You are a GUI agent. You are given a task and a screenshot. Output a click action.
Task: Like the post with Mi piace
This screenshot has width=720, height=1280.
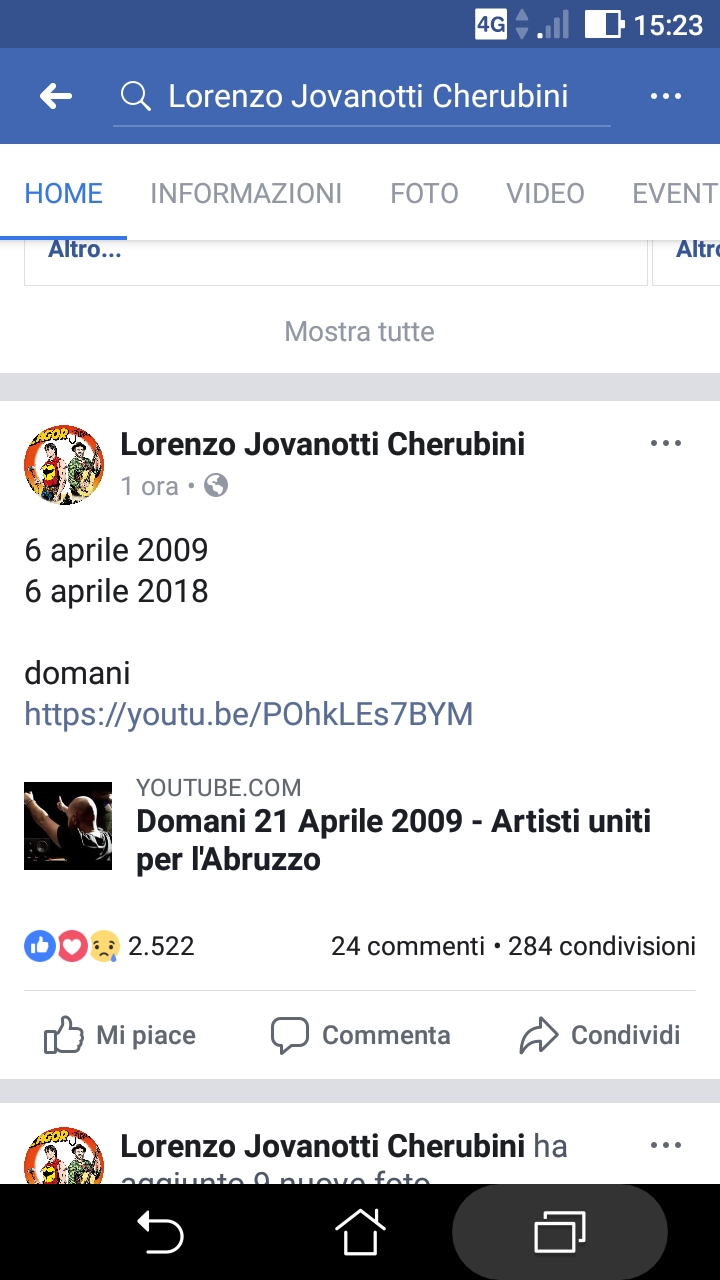click(120, 1035)
